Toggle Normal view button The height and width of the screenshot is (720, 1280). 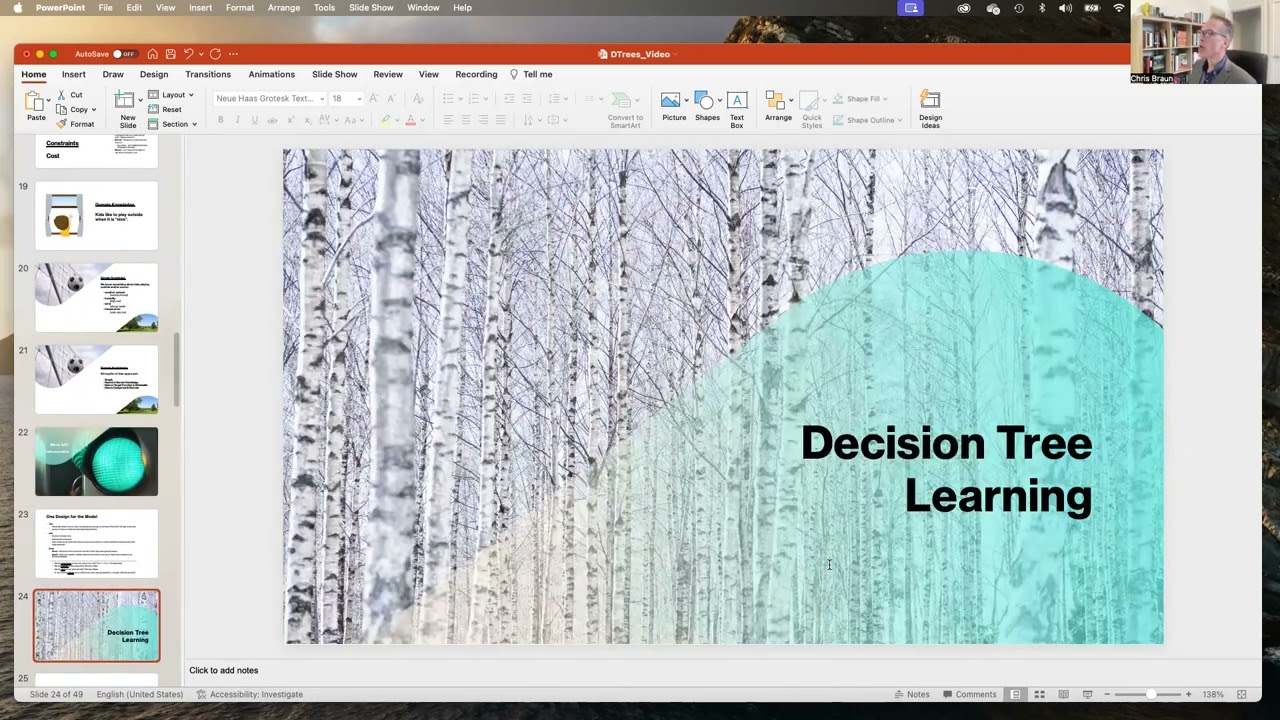pos(1015,694)
